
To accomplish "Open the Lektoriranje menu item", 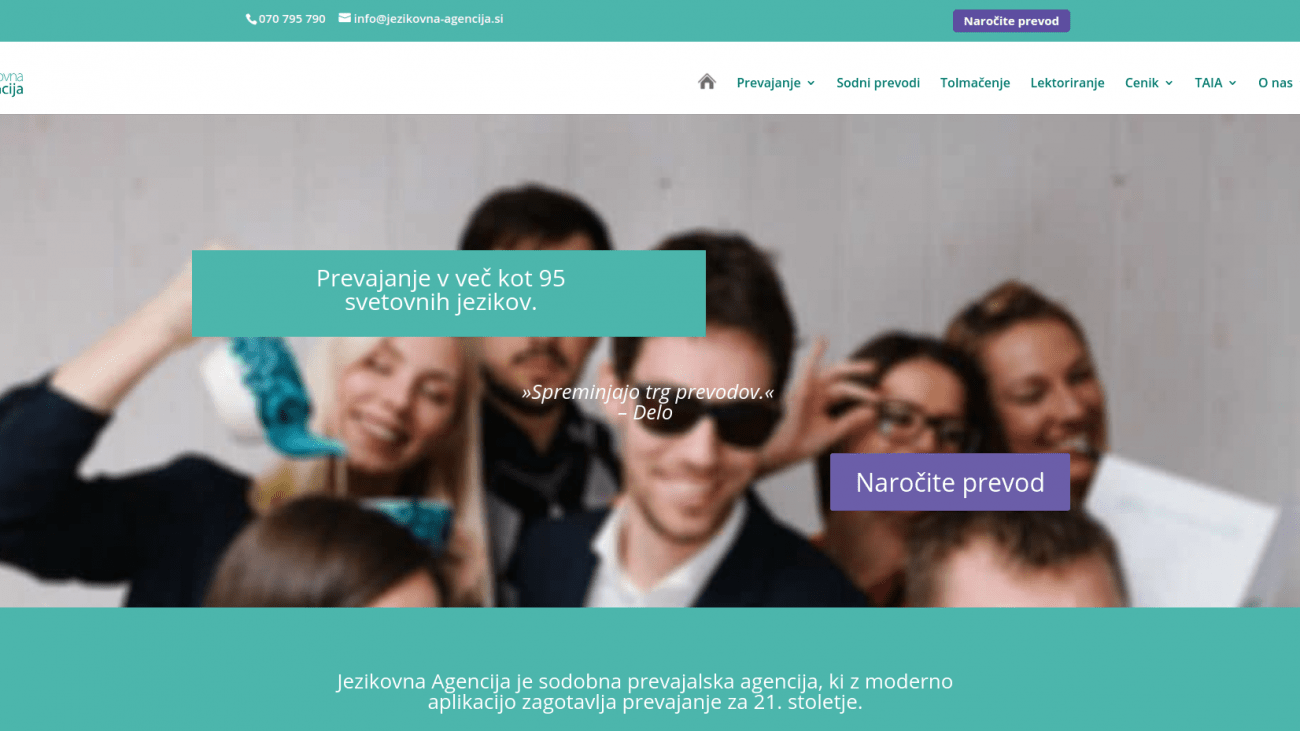I will [1067, 83].
